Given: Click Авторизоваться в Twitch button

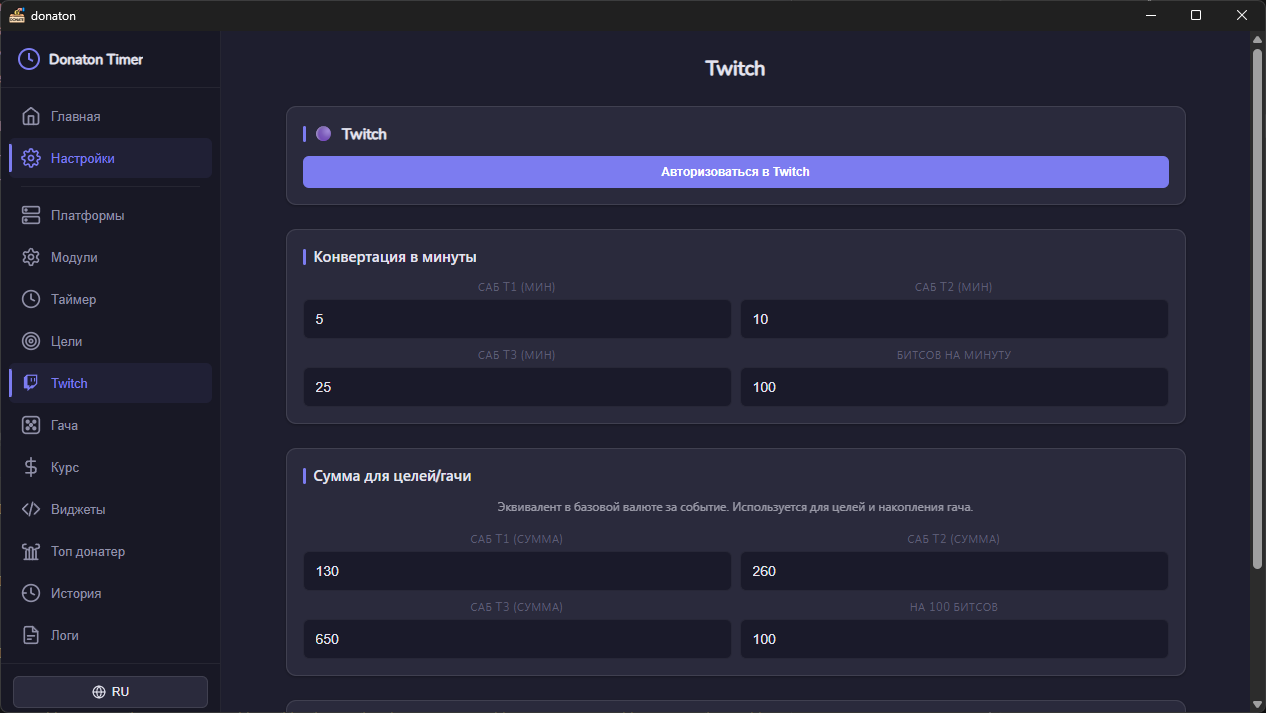Looking at the screenshot, I should click(735, 172).
